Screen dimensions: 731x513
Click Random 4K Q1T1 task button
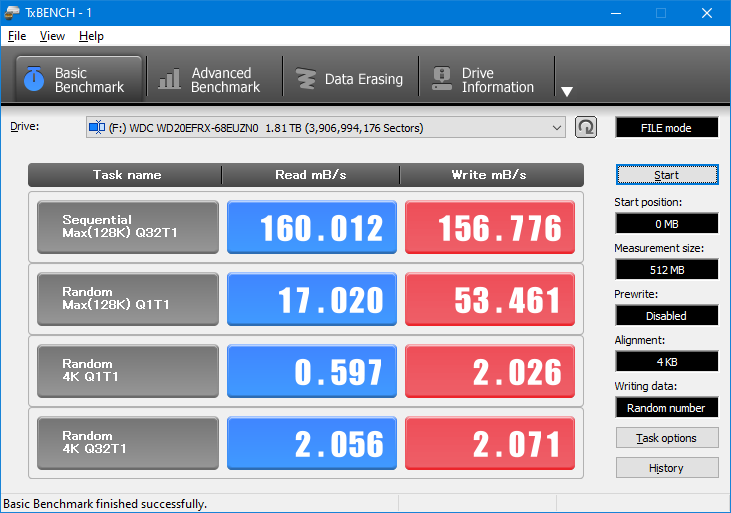[128, 371]
